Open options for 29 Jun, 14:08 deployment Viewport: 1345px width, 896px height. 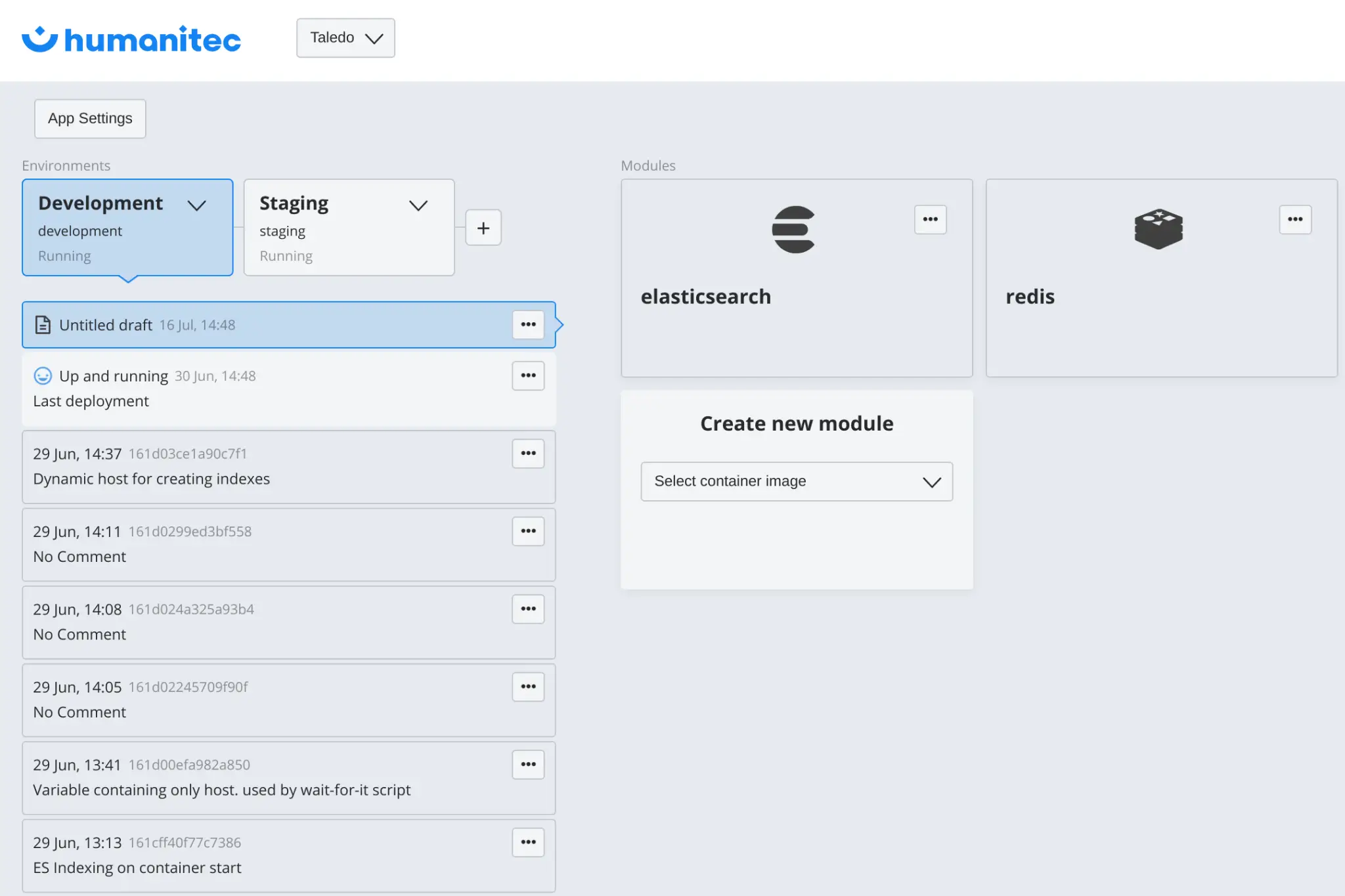click(528, 608)
